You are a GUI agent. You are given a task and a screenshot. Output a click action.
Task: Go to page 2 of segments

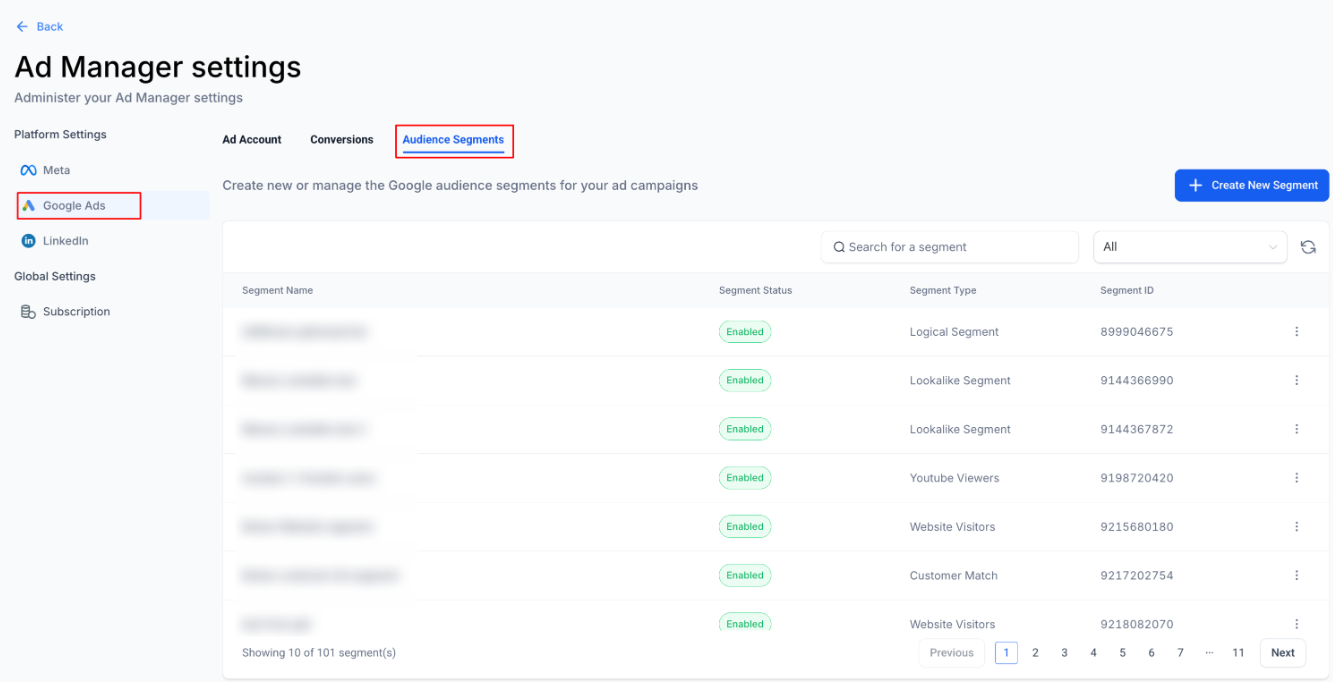click(x=1035, y=653)
